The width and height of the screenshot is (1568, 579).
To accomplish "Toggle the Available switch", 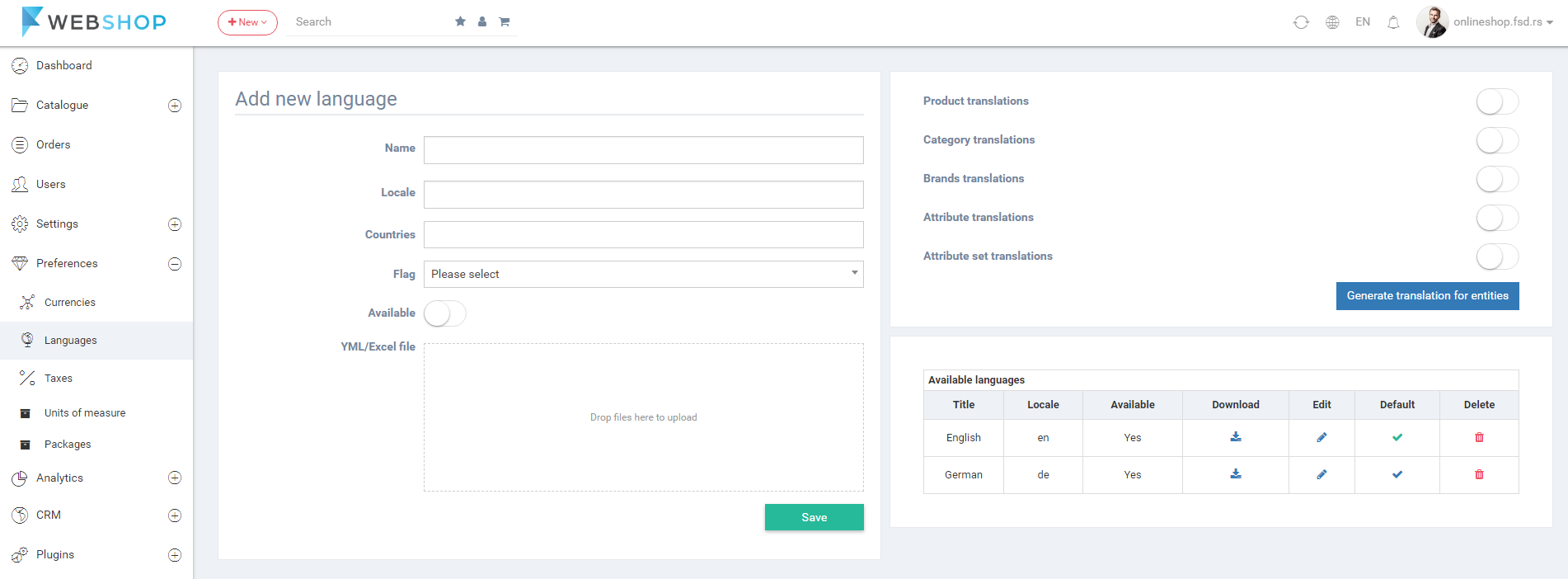I will tap(445, 313).
